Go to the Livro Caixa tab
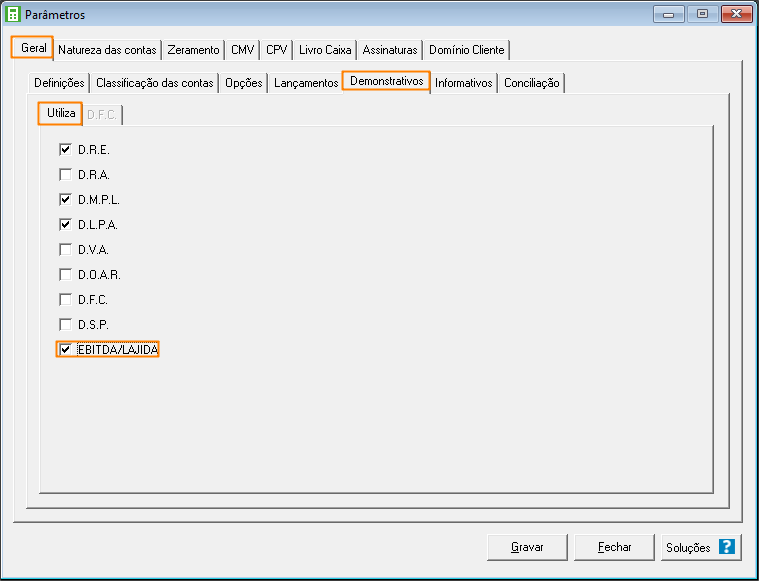 (325, 50)
